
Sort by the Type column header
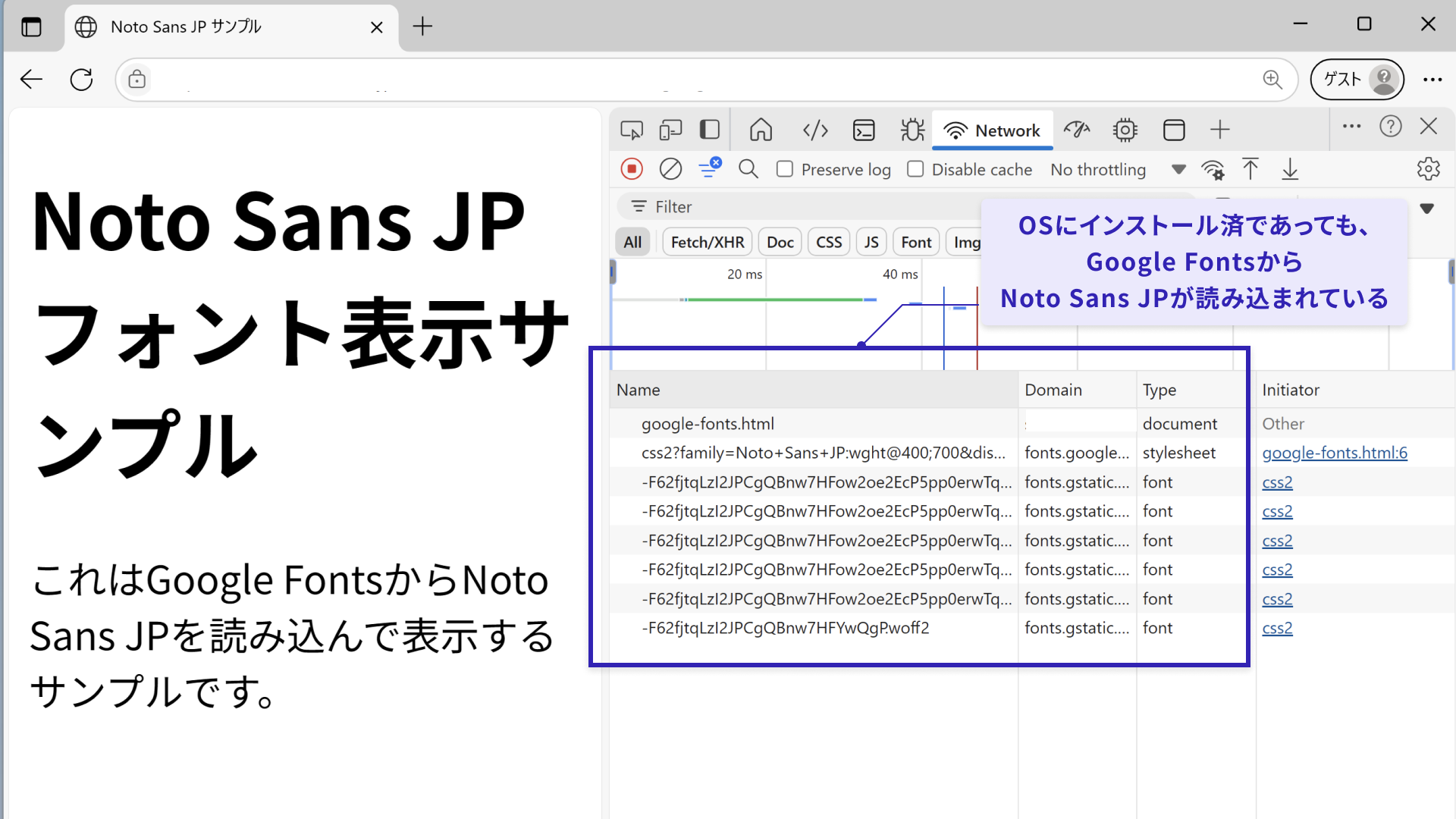1196,390
